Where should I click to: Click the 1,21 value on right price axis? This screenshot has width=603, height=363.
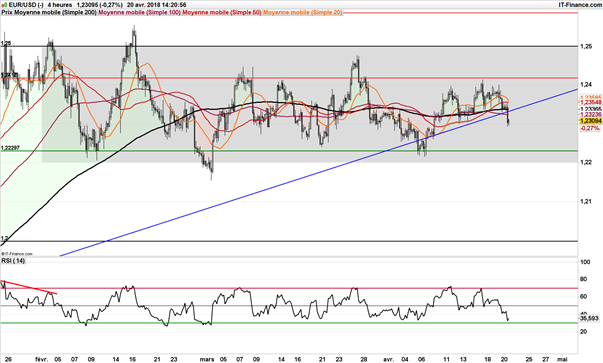pos(586,201)
